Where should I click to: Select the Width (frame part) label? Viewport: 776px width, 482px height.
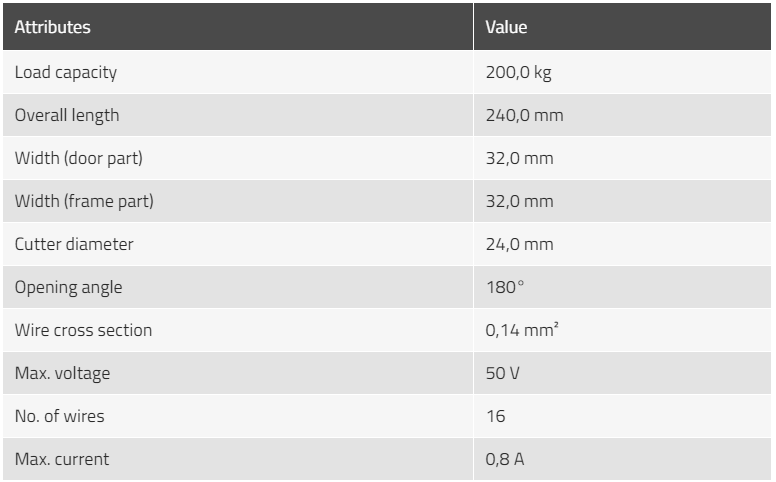[x=84, y=201]
